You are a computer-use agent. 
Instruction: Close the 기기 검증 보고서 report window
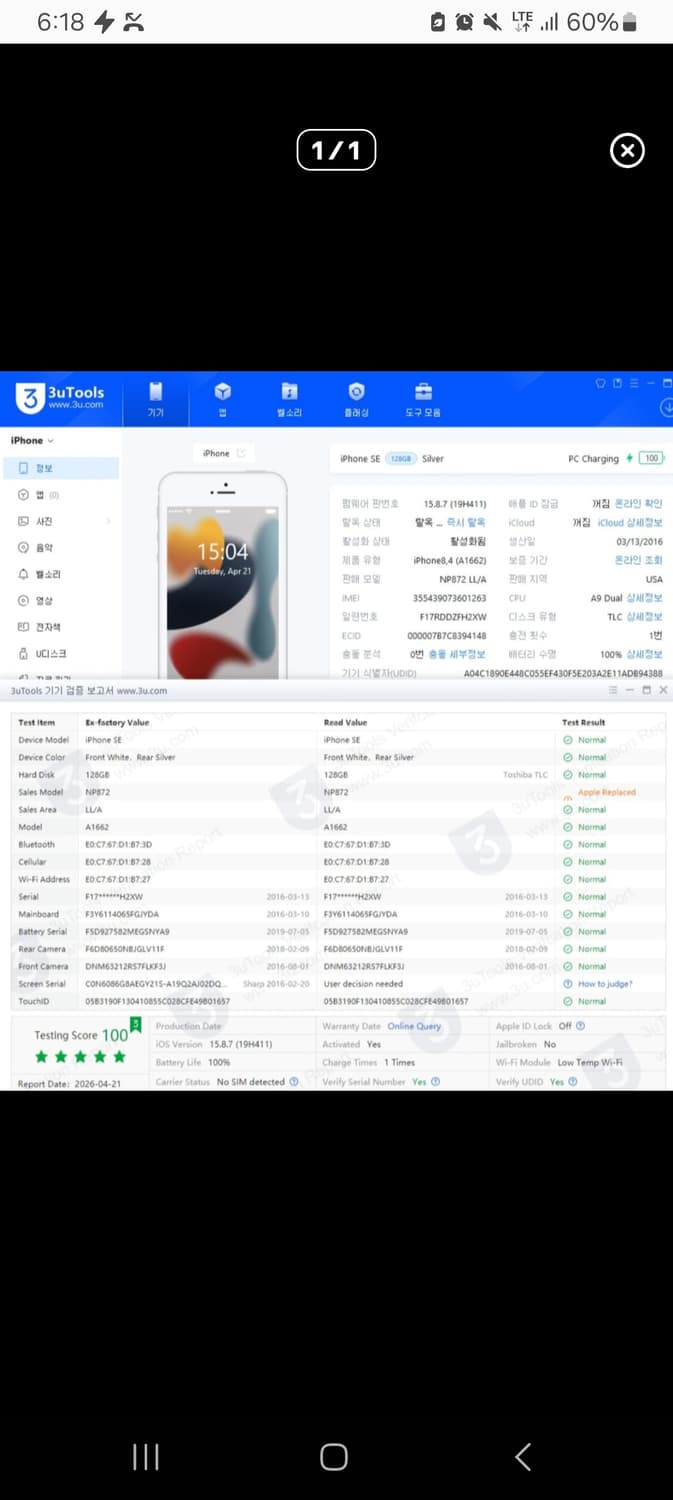663,691
